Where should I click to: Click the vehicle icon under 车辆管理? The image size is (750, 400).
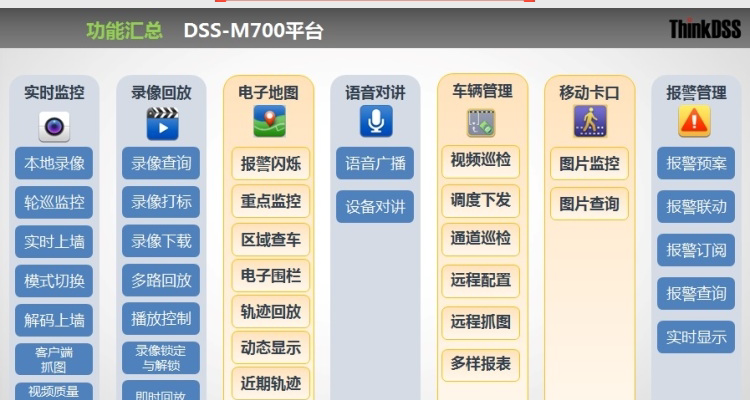tap(481, 122)
